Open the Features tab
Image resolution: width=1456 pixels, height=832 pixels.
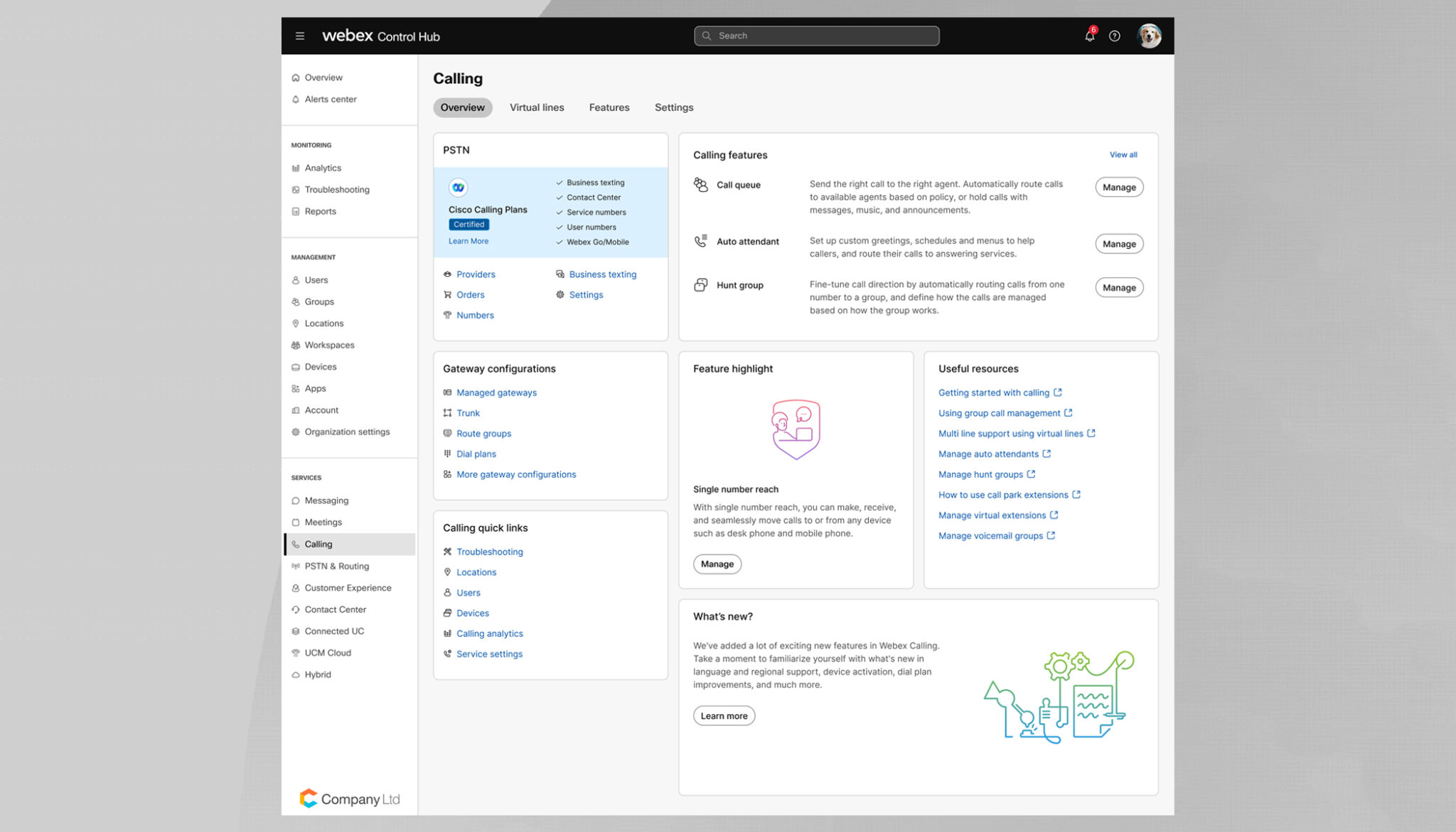(x=609, y=107)
